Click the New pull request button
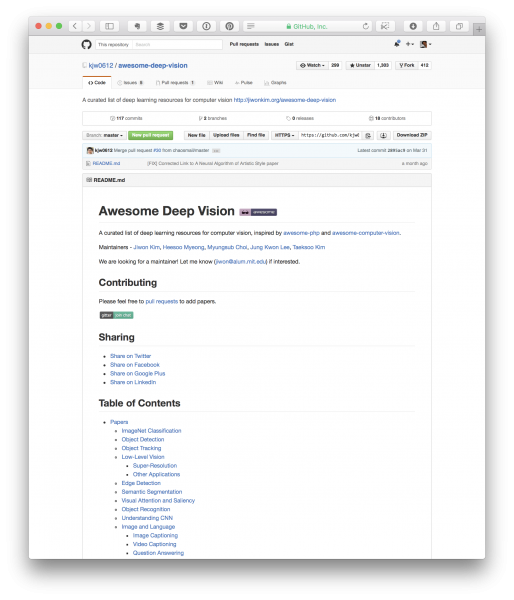Screen dimensions: 514x600 [150, 135]
